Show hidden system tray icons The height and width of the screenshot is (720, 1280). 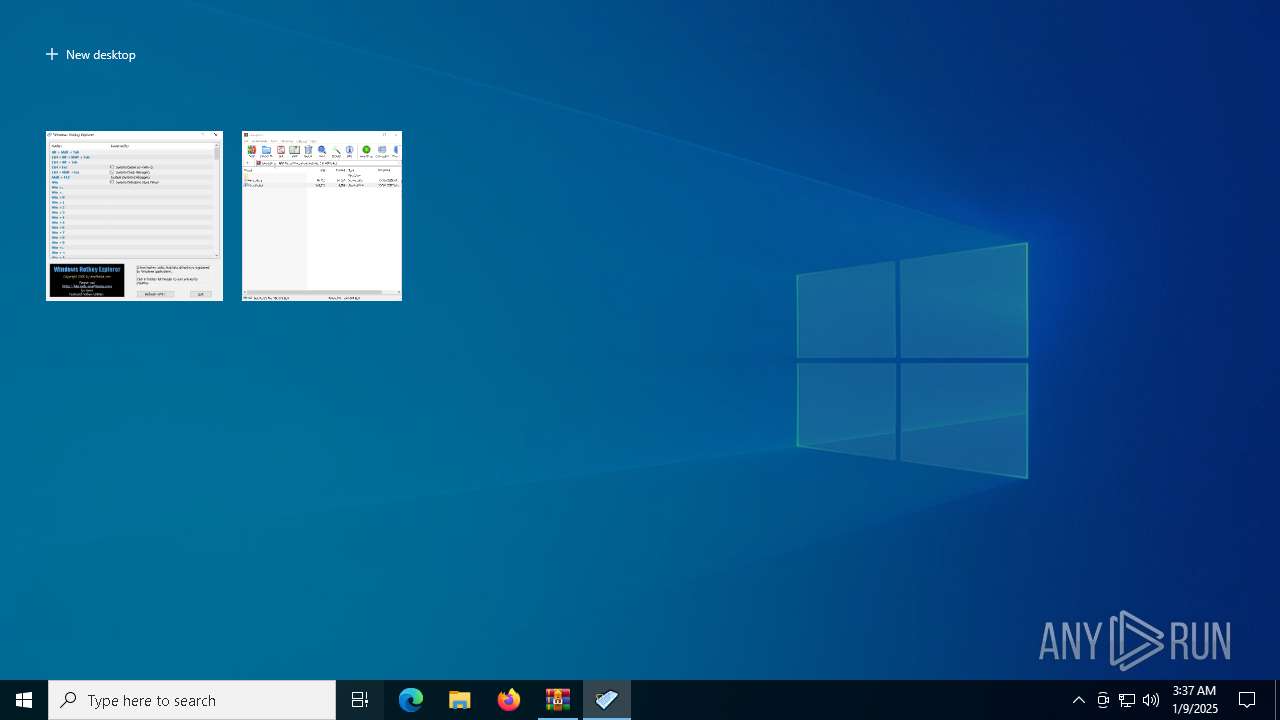click(1079, 700)
